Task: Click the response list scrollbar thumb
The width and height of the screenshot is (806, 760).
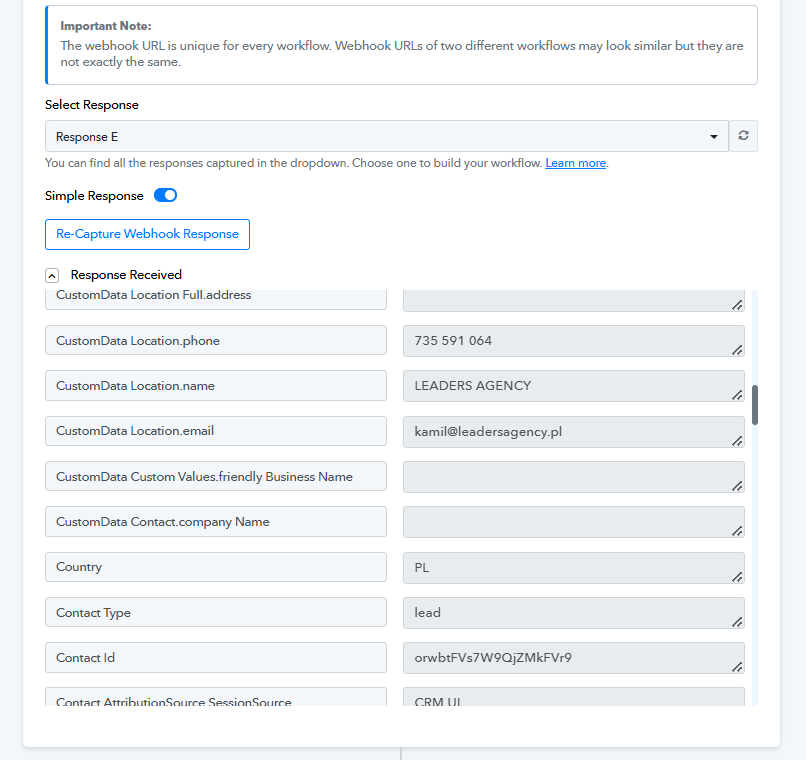Action: (x=755, y=405)
